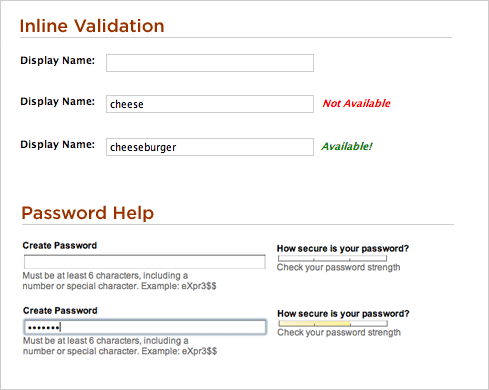489x390 pixels.
Task: Click the partially filled yellow strength meter
Action: coord(333,323)
